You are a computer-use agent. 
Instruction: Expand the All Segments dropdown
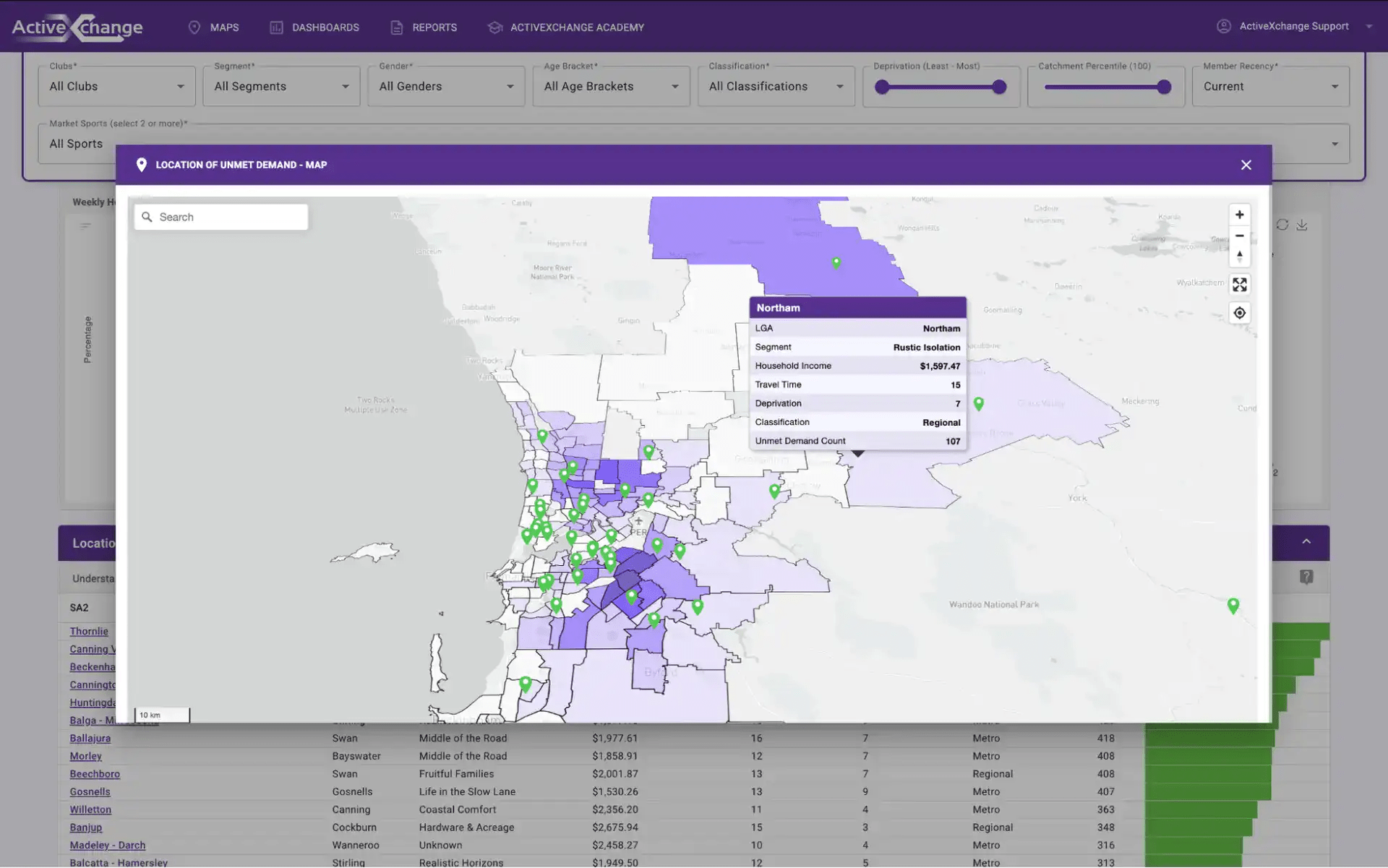(281, 87)
